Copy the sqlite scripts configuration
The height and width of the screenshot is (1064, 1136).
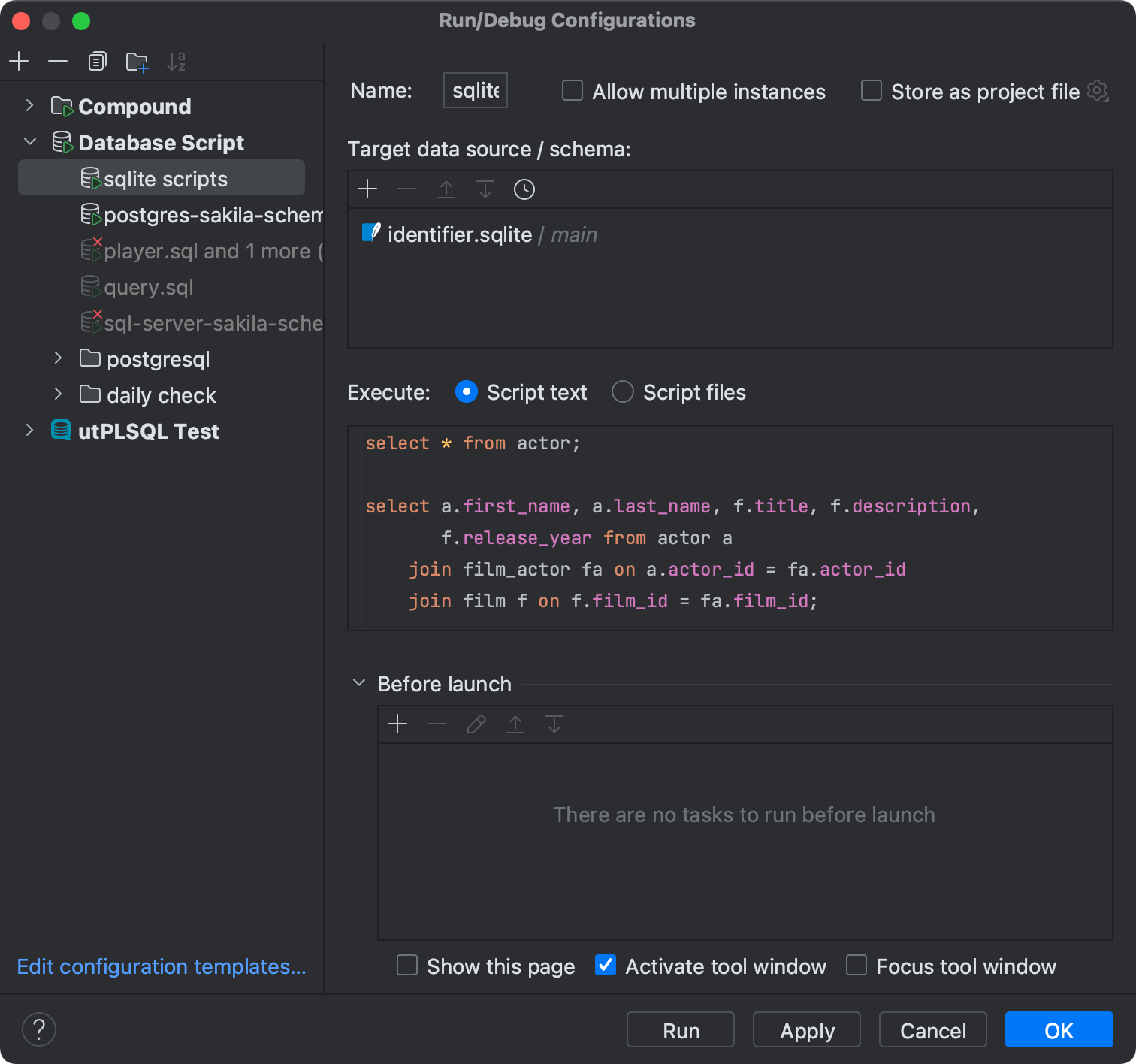pyautogui.click(x=97, y=61)
